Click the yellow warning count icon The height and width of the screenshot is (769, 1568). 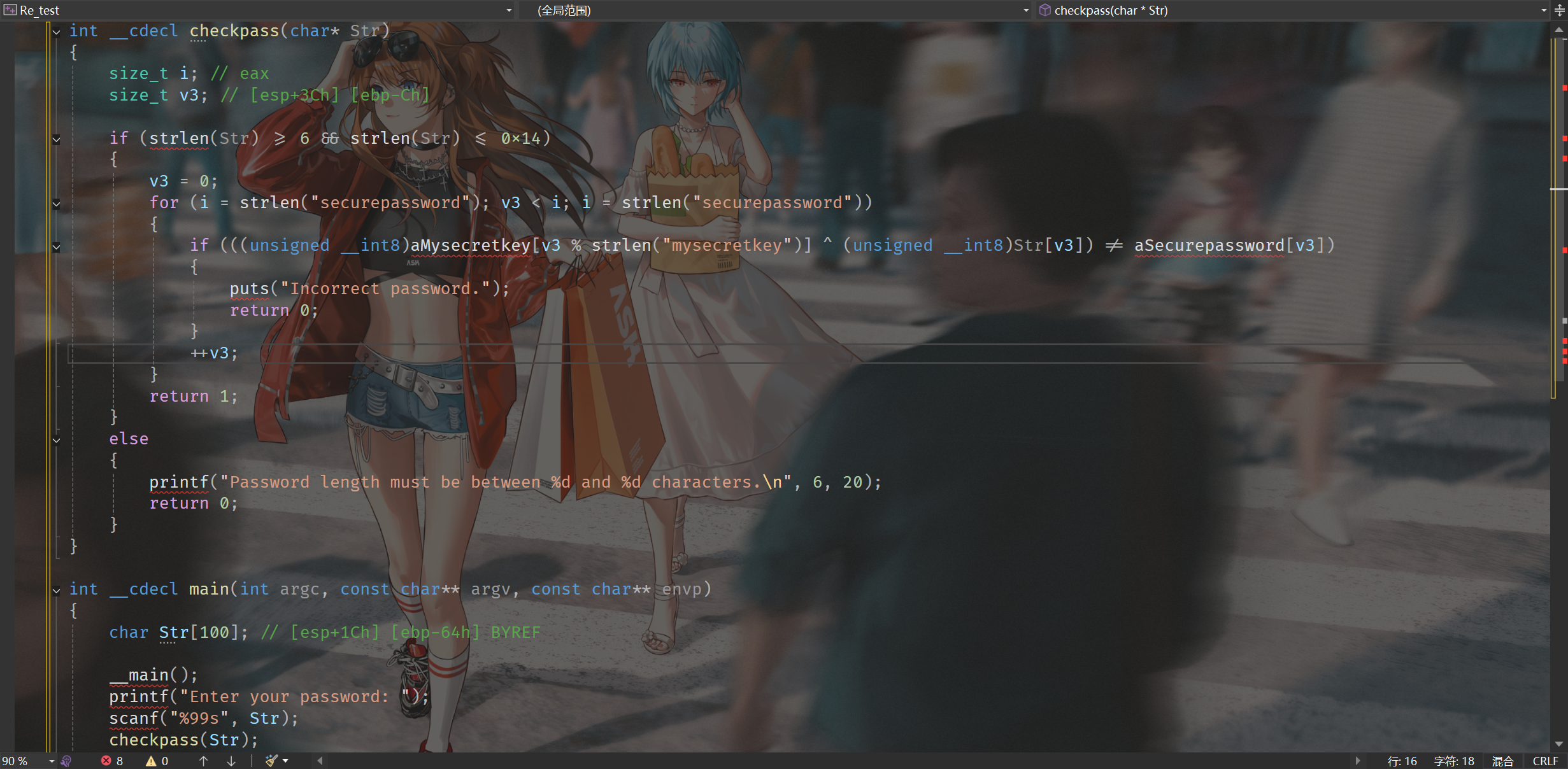pyautogui.click(x=151, y=761)
